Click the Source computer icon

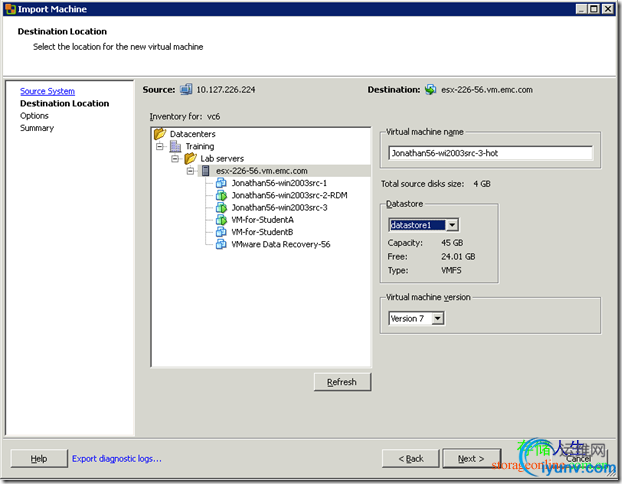click(186, 90)
